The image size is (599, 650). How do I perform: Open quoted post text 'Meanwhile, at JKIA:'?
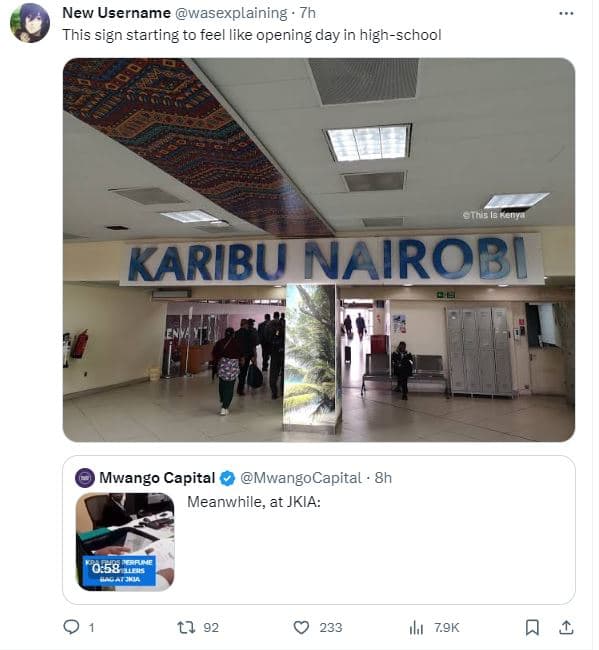coord(254,502)
